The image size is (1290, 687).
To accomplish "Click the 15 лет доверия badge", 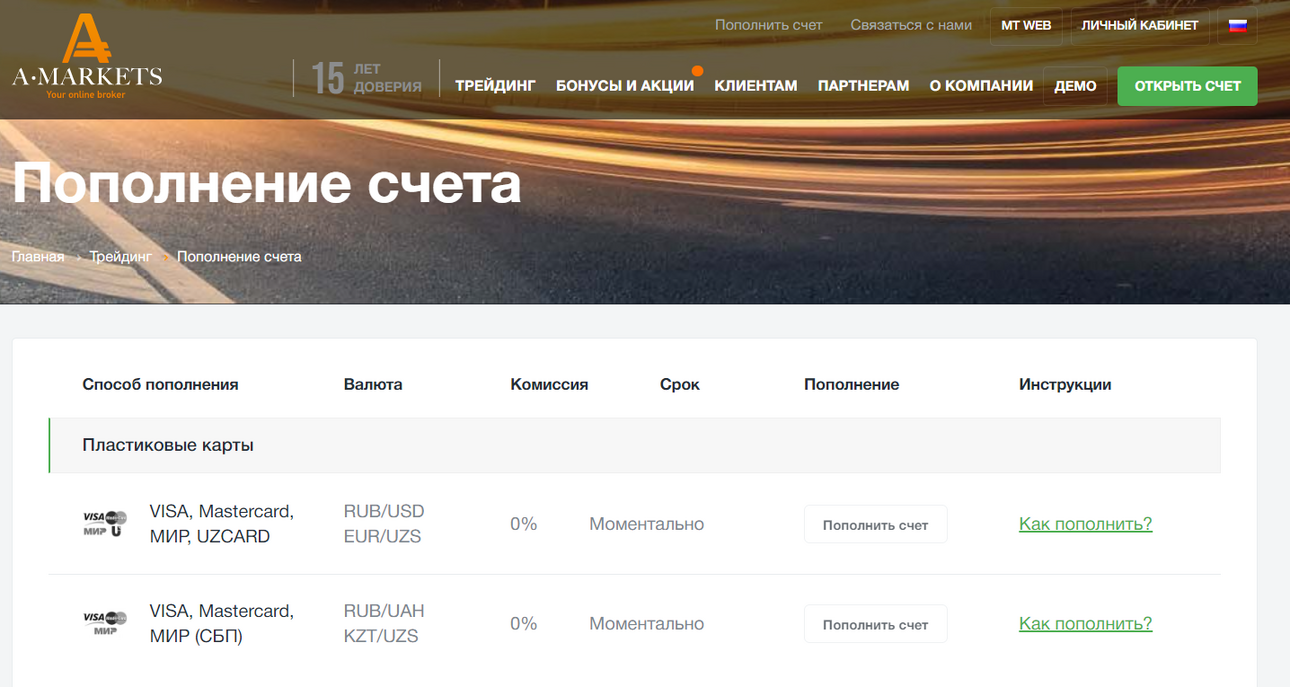I will pos(366,78).
